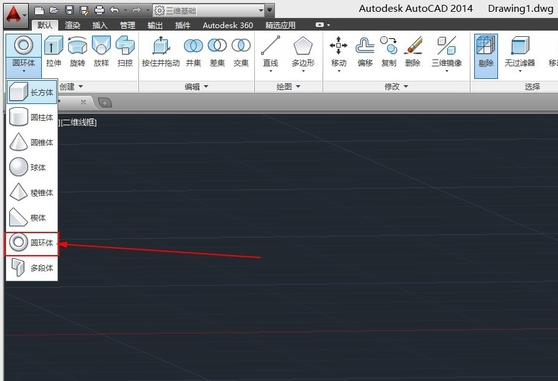Screen dimensions: 558x381
Task: Click the 选择 panel title
Action: coord(532,86)
